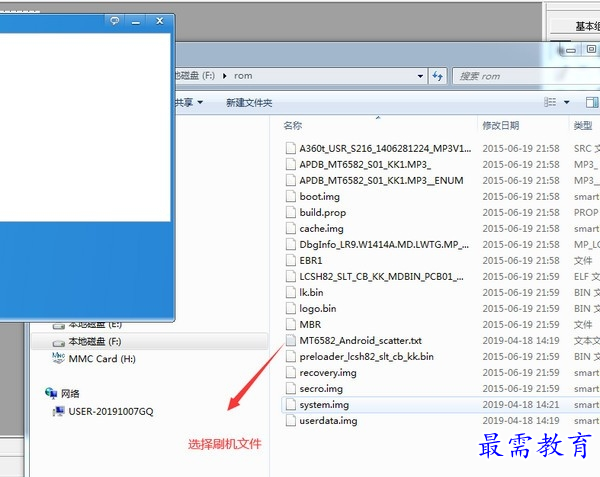The height and width of the screenshot is (477, 600).
Task: Click the 搜索 rom search field
Action: point(526,76)
